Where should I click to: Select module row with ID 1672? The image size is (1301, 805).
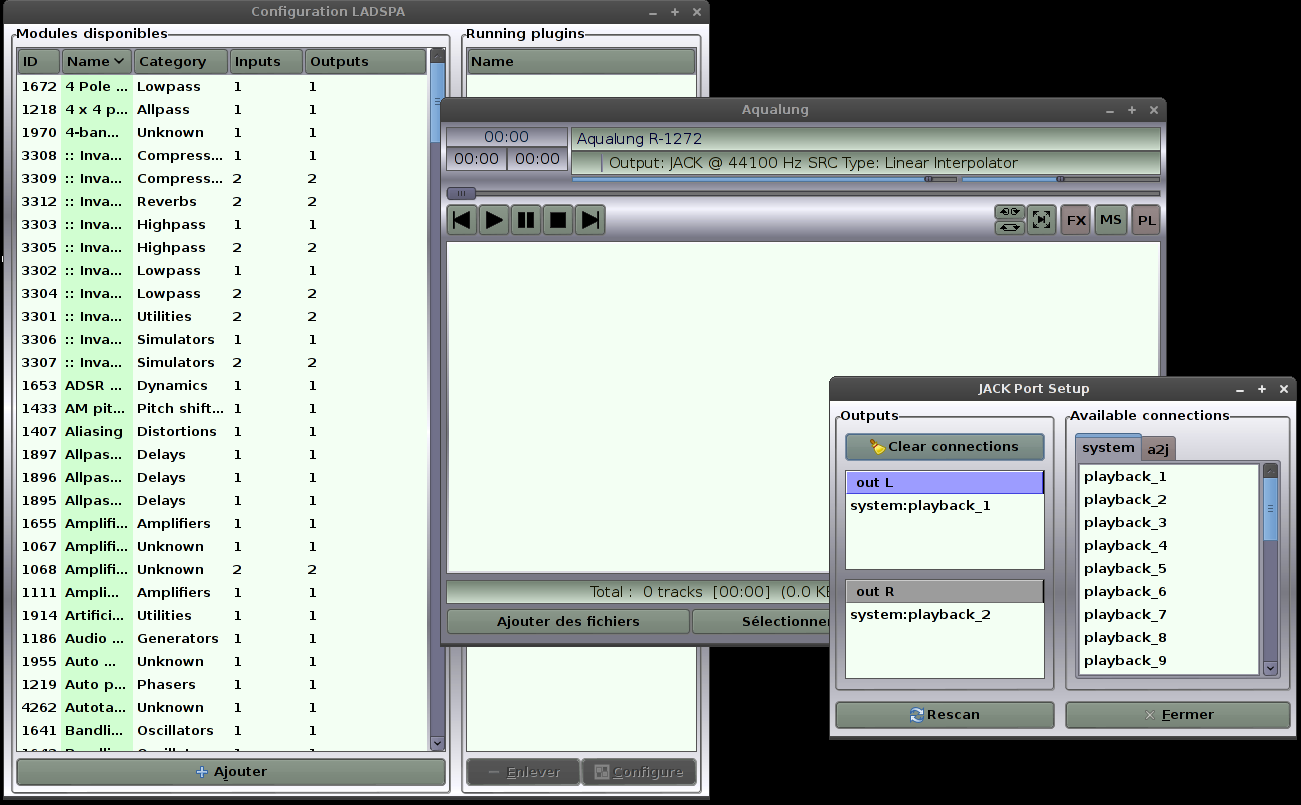tap(223, 87)
